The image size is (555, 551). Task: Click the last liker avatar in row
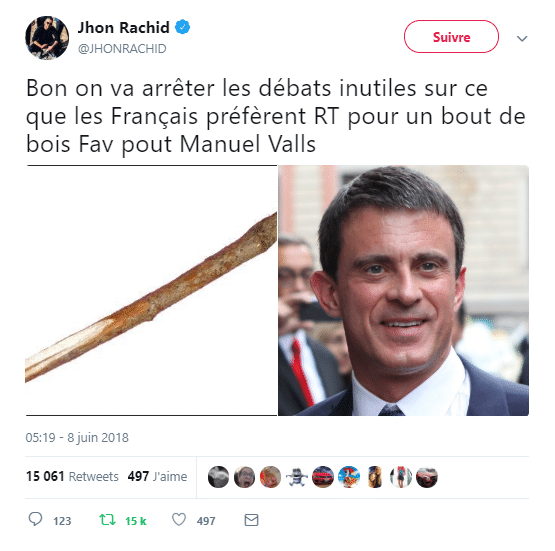(x=427, y=477)
